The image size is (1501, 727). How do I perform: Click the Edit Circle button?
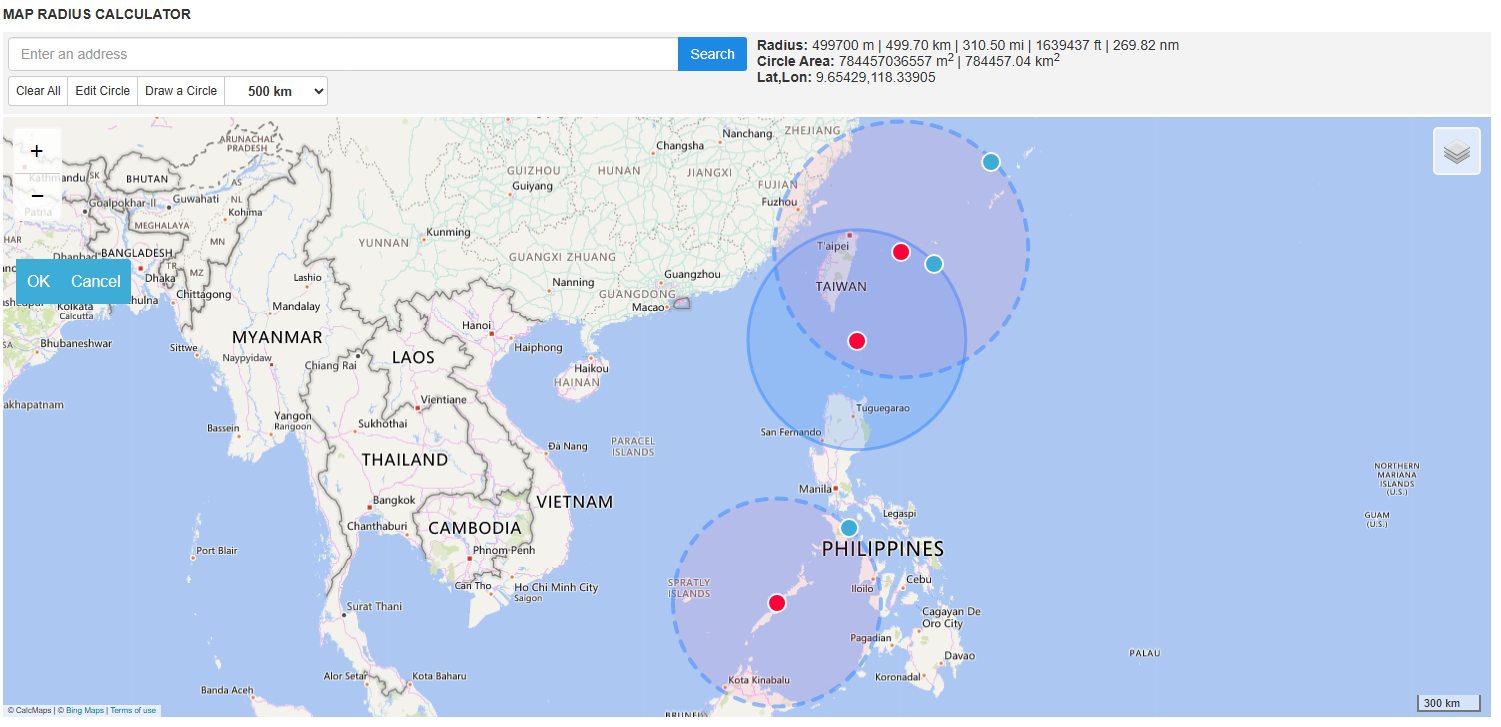coord(103,91)
